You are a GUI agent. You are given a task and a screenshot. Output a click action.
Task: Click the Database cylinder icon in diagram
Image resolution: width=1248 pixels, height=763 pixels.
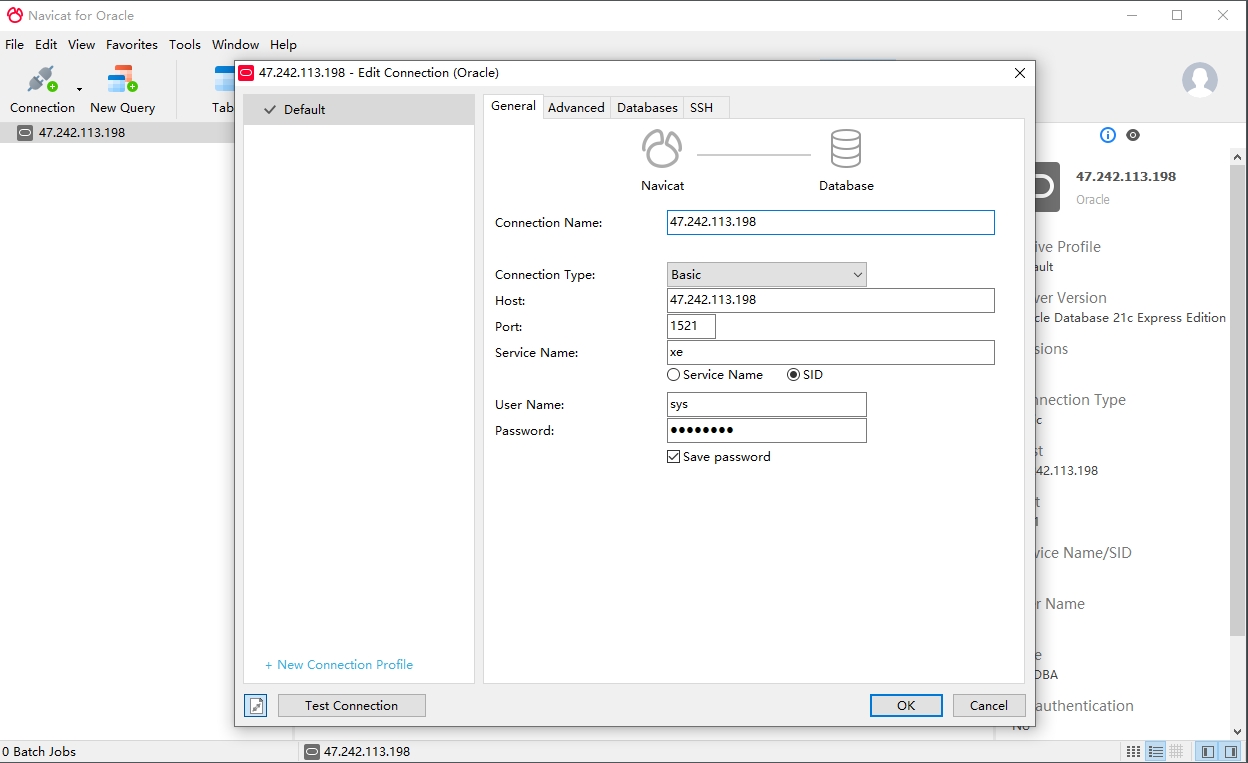pos(846,149)
